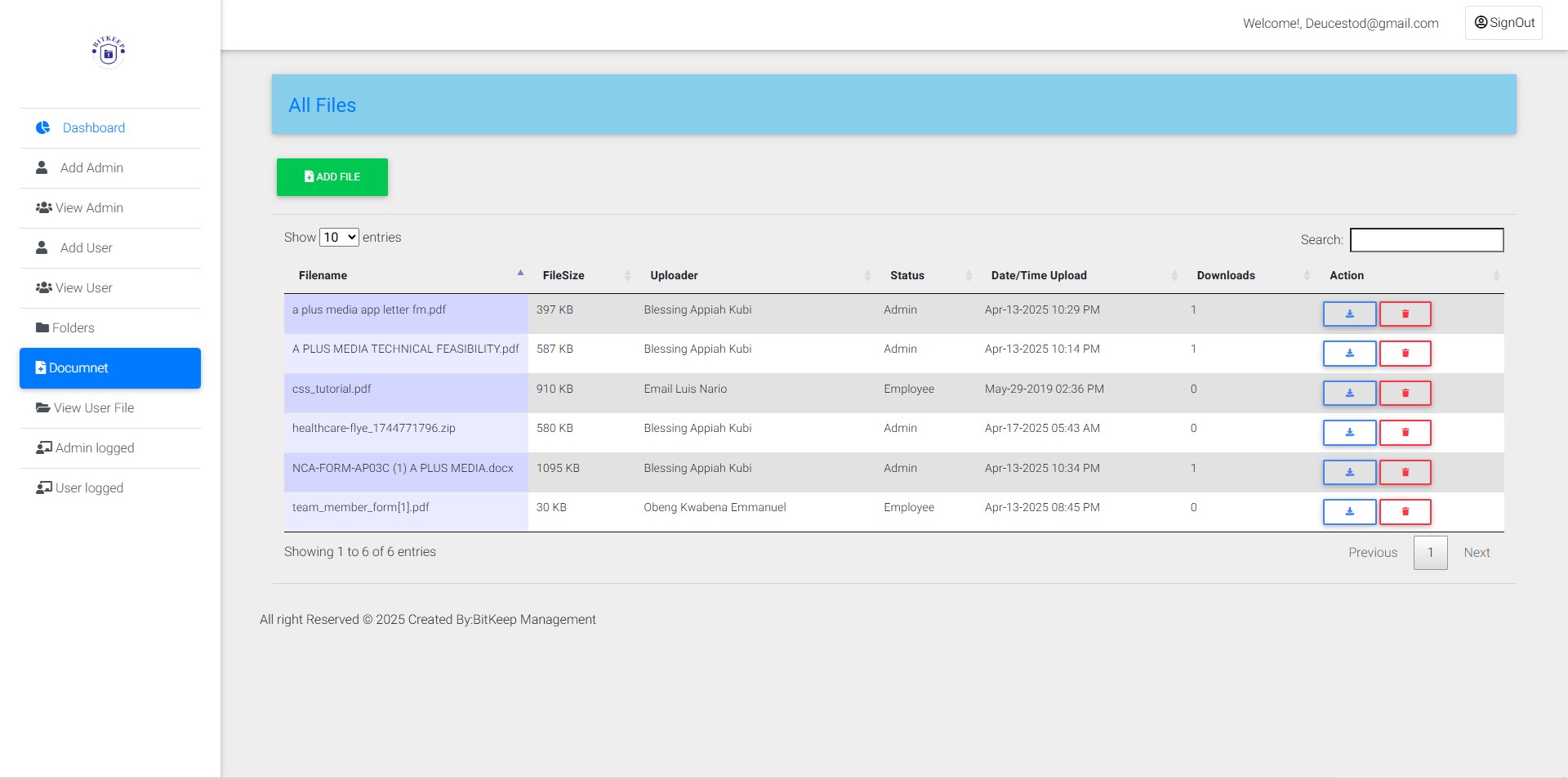Viewport: 1568px width, 779px height.
Task: Open the Admin logged page
Action: [x=94, y=448]
